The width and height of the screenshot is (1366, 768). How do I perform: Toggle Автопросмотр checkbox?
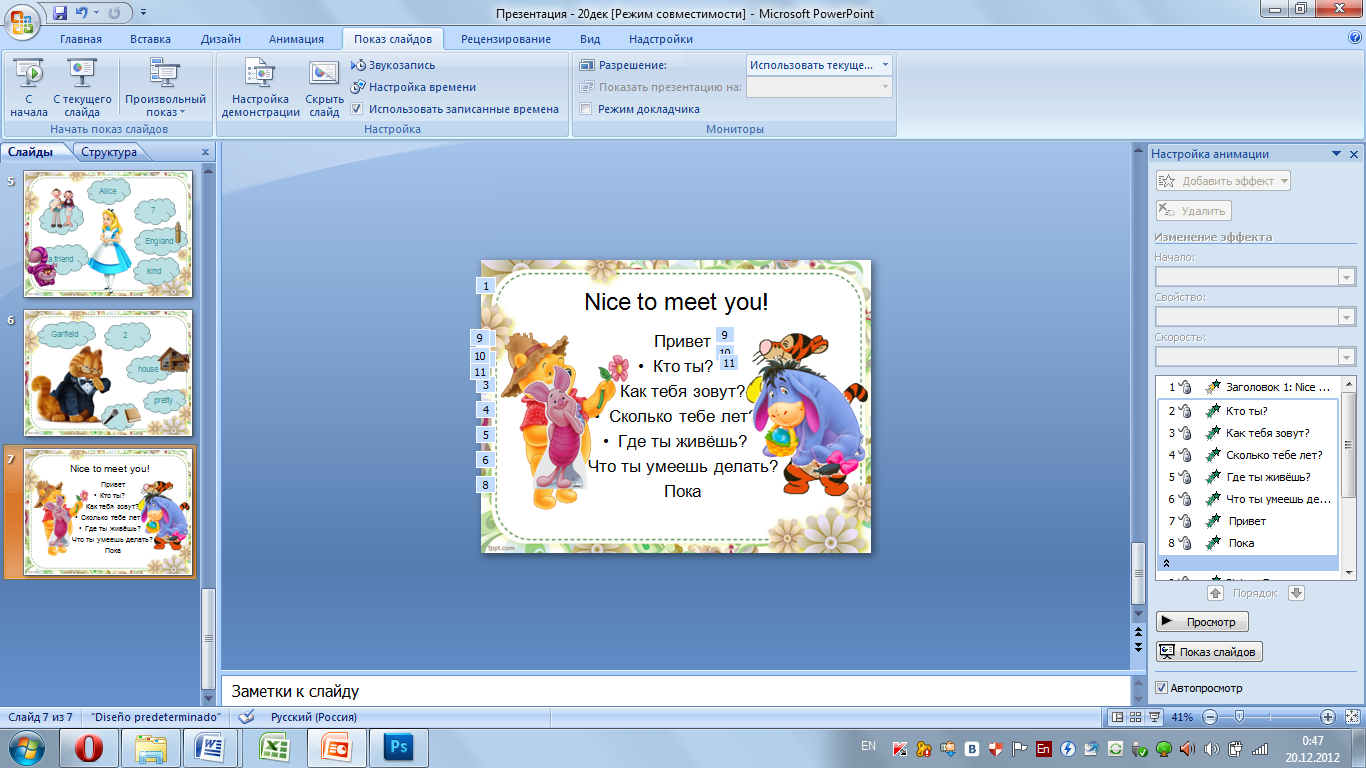(x=1161, y=688)
